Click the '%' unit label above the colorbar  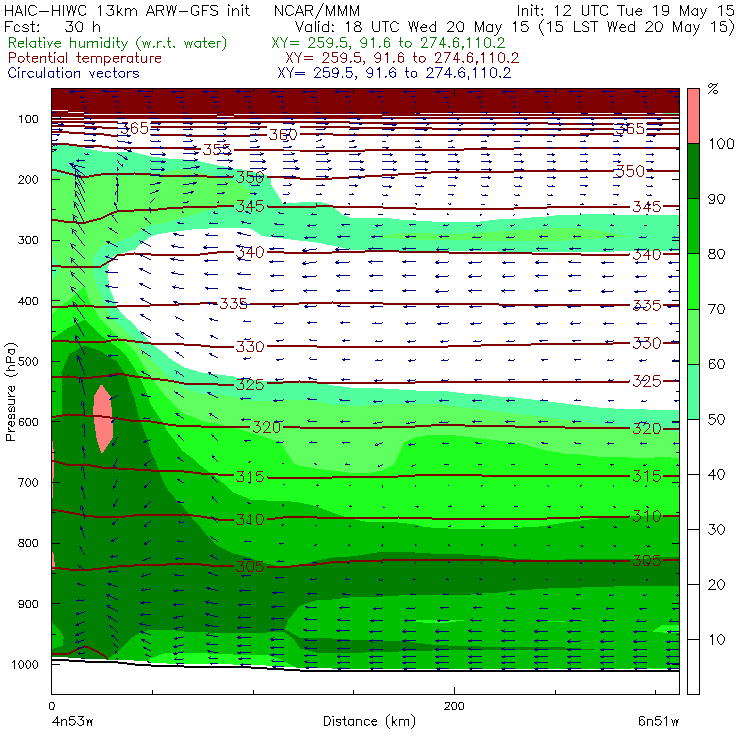[713, 89]
